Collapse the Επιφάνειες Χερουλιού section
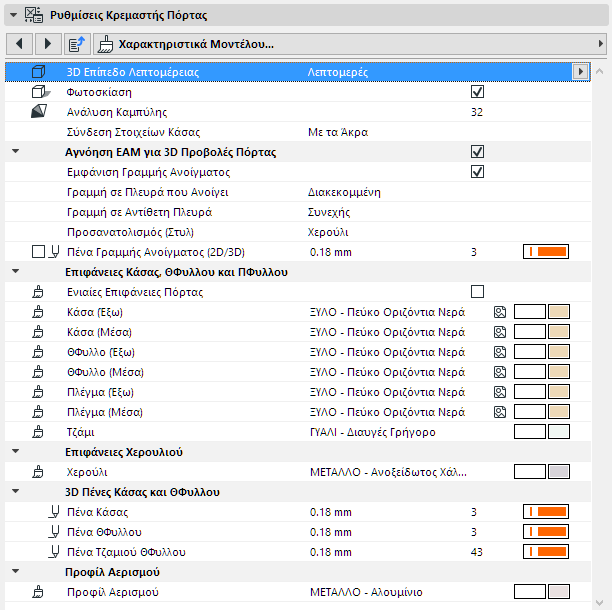This screenshot has width=612, height=610. [x=16, y=452]
